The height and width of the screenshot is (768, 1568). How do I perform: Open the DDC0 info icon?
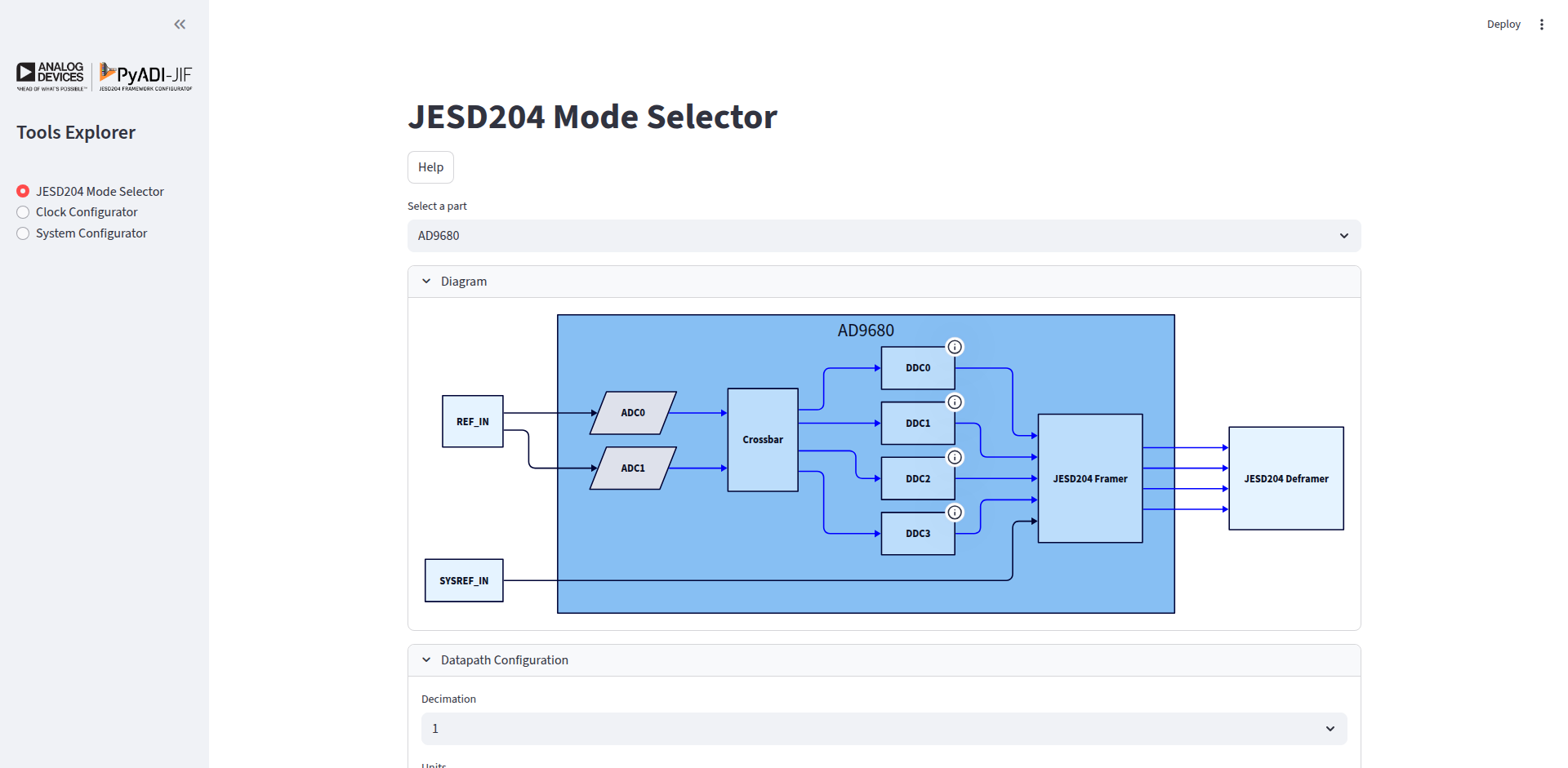955,347
